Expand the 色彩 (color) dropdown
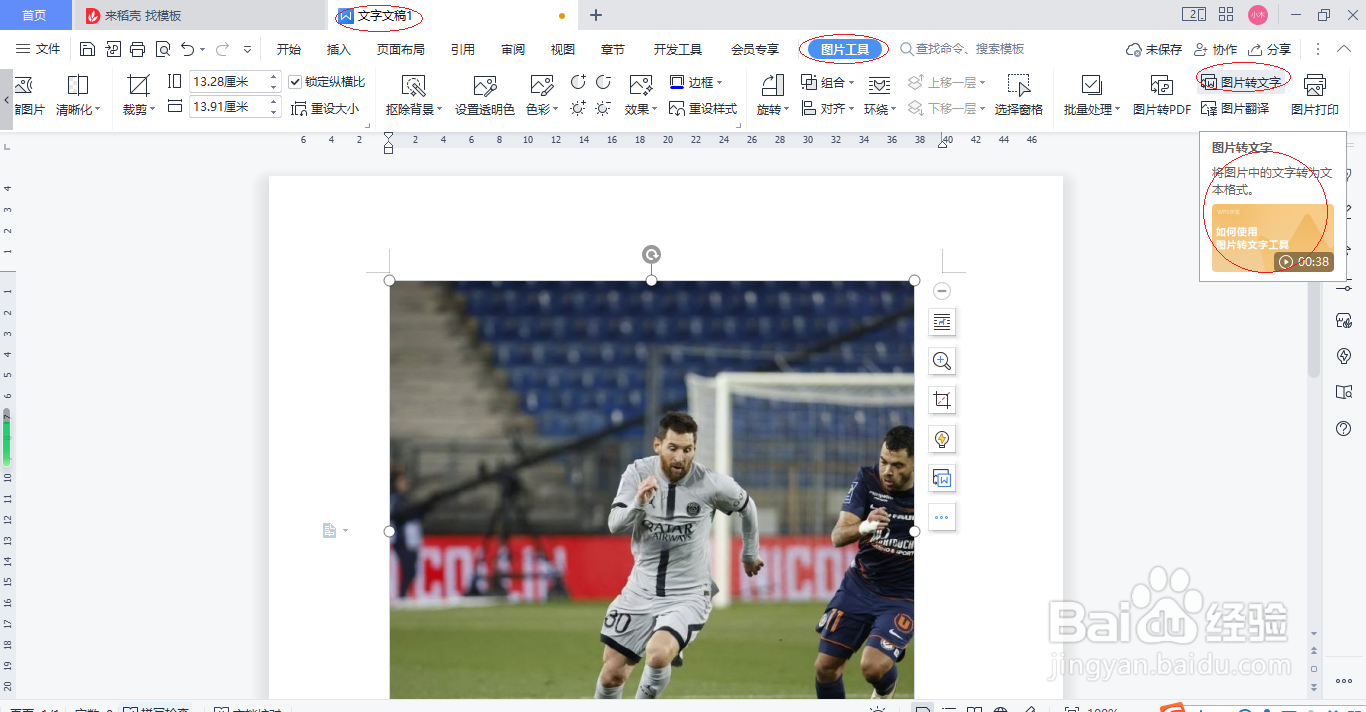The height and width of the screenshot is (712, 1366). point(554,110)
